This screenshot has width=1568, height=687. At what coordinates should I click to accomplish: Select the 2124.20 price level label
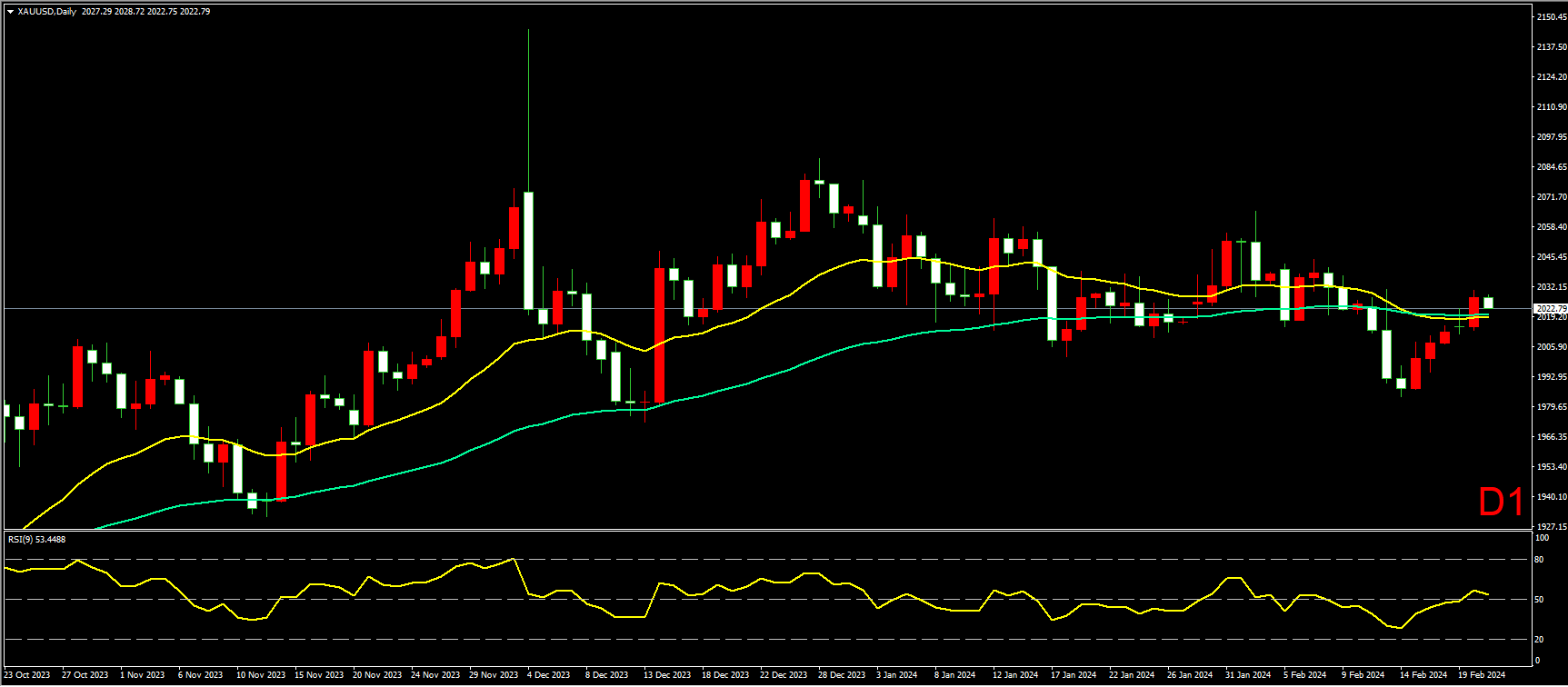(1552, 77)
